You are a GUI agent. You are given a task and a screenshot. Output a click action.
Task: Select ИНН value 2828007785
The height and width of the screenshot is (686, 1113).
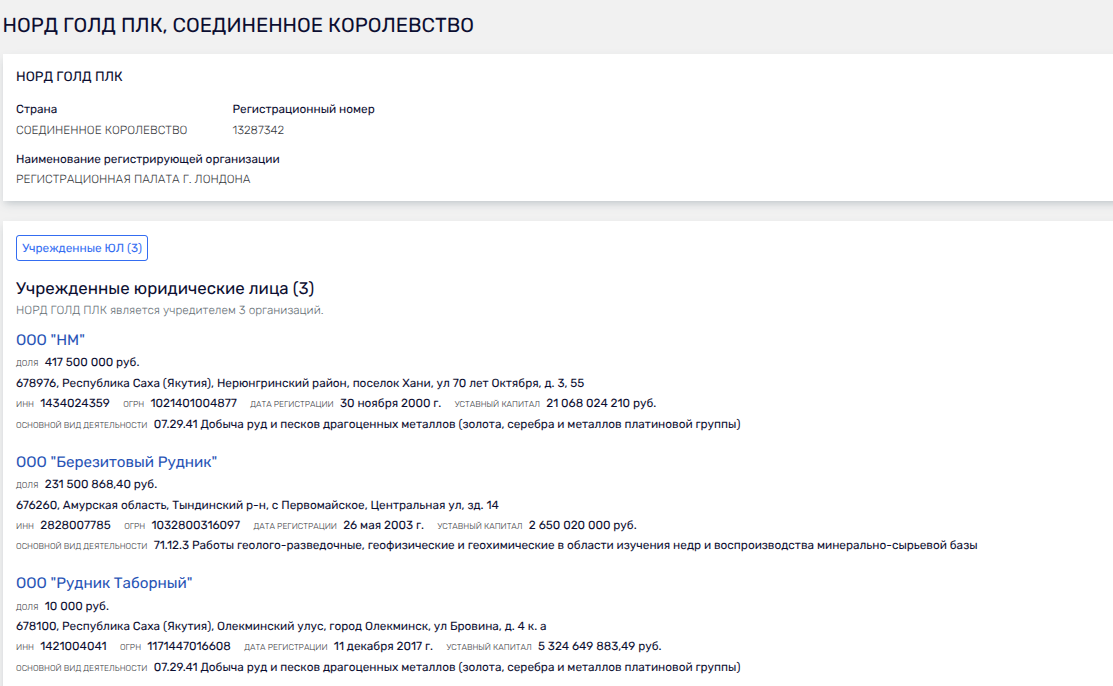point(75,525)
